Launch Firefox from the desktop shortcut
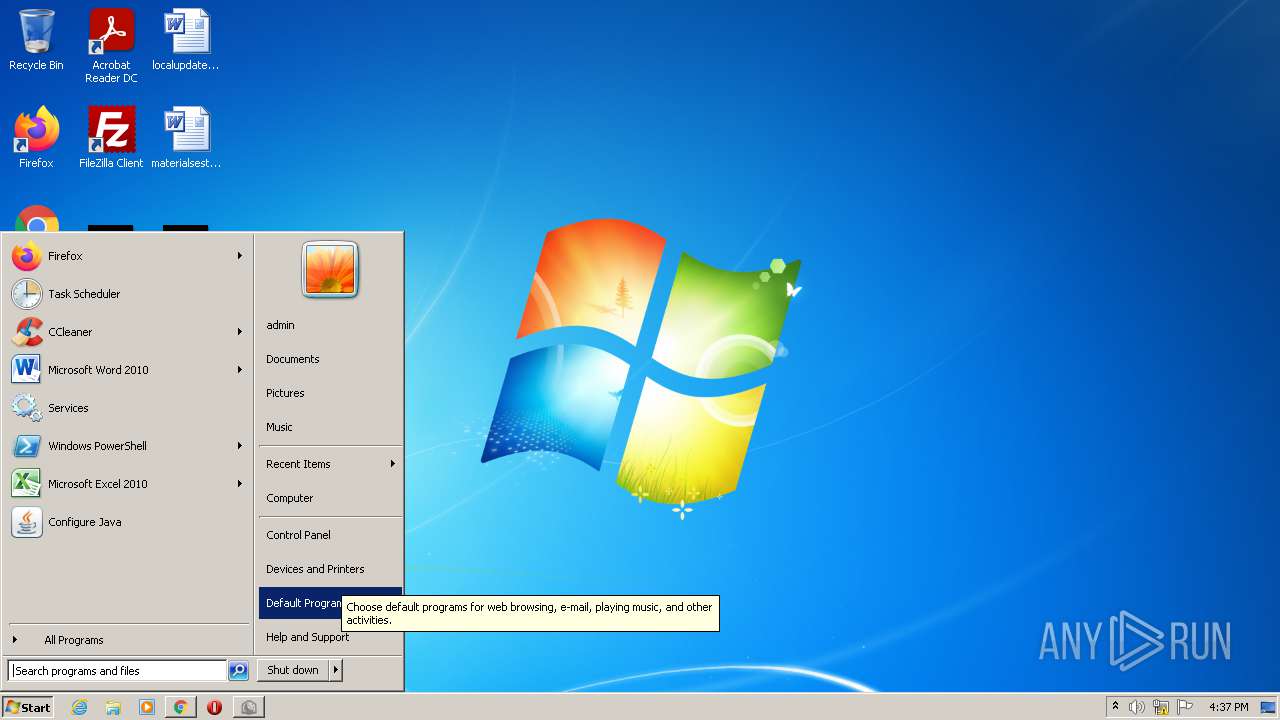1280x720 pixels. pyautogui.click(x=36, y=138)
